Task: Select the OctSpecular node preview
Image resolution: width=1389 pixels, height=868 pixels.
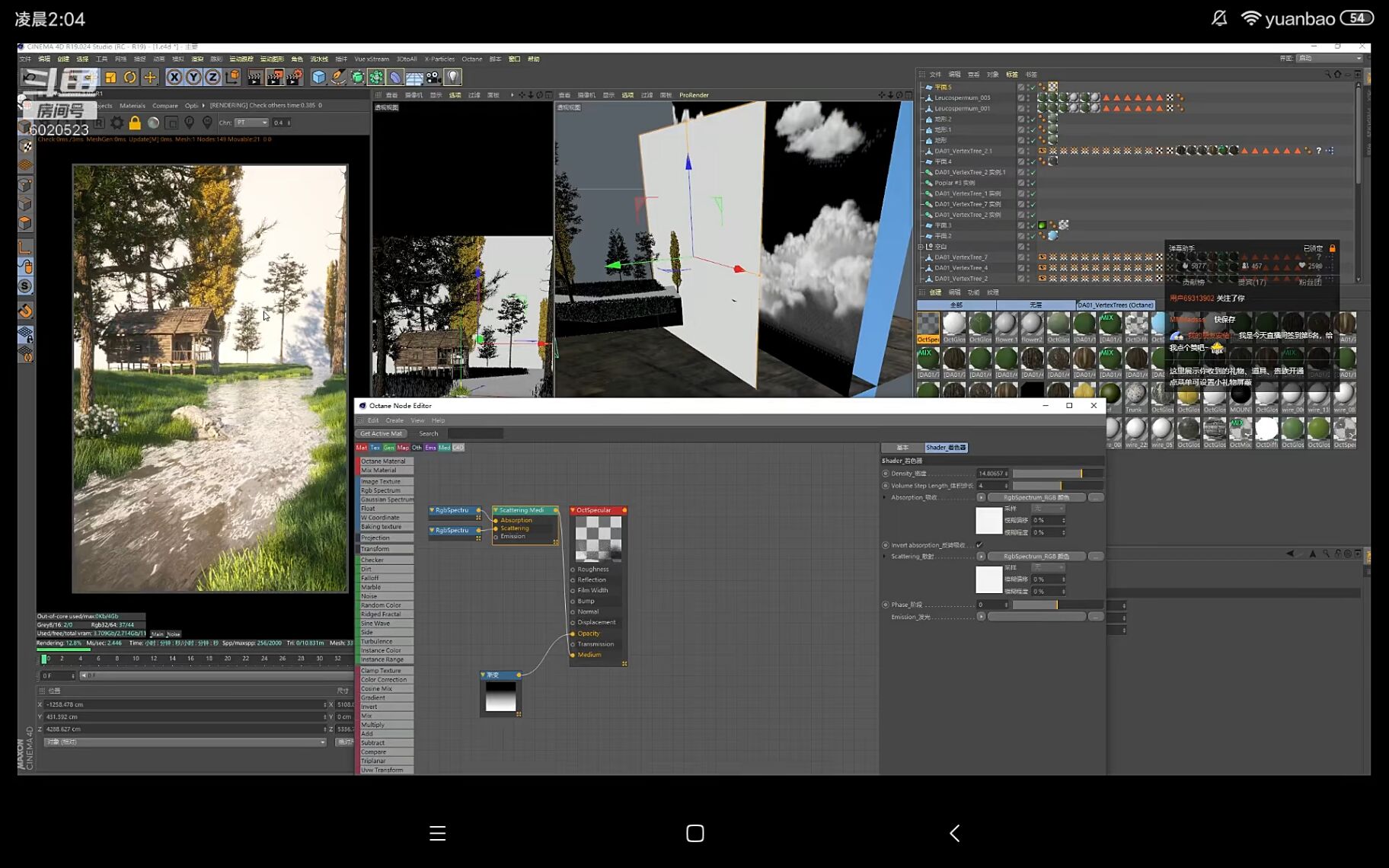Action: (x=599, y=539)
